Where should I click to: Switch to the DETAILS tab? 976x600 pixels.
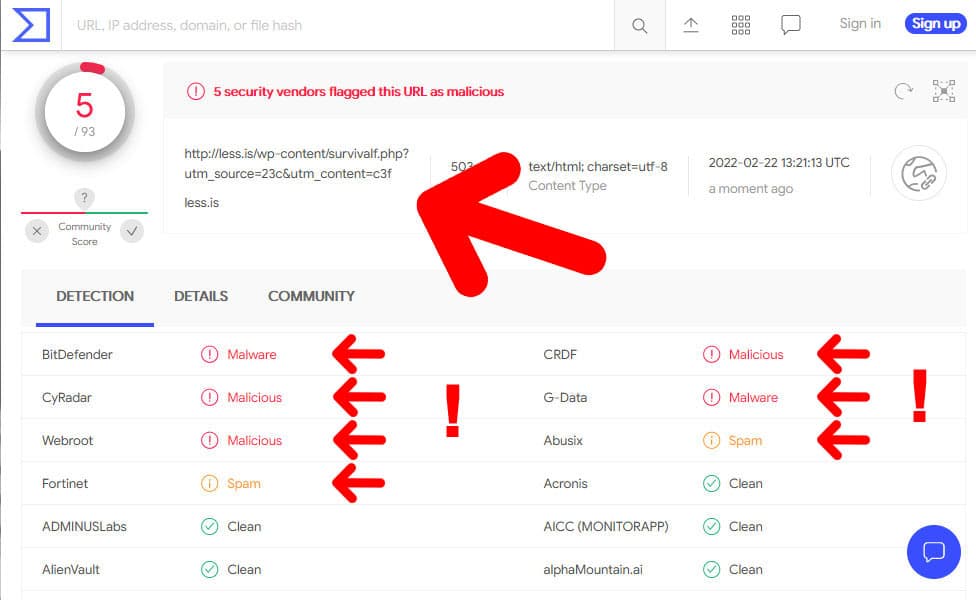pos(201,296)
